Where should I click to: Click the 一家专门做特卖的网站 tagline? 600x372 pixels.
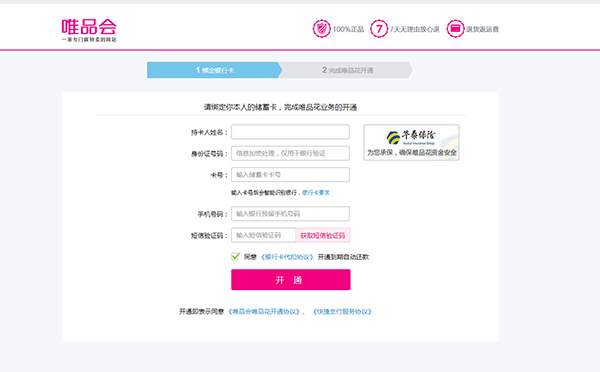pyautogui.click(x=89, y=39)
